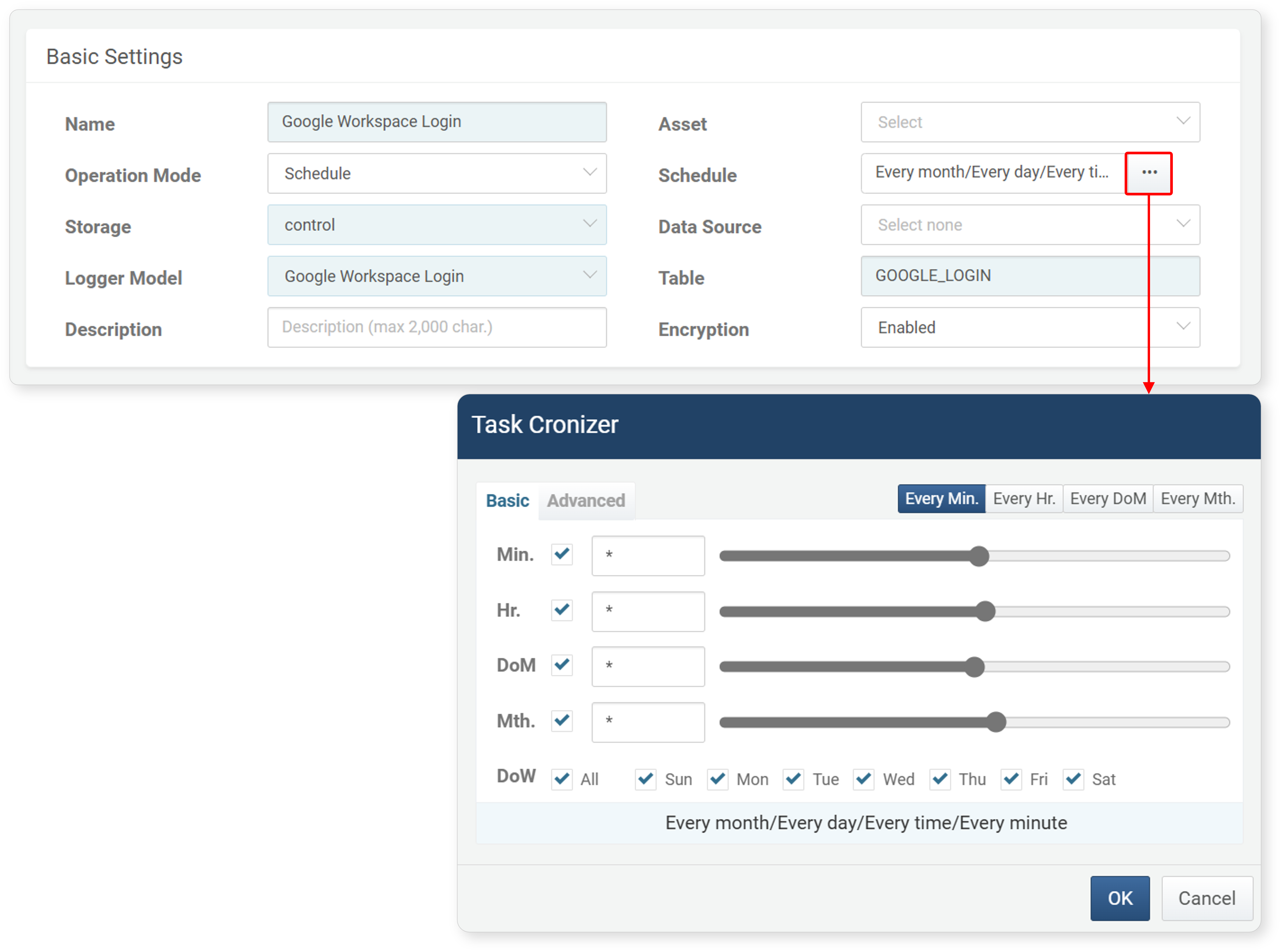
Task: Open the Operation Mode dropdown
Action: [x=437, y=173]
